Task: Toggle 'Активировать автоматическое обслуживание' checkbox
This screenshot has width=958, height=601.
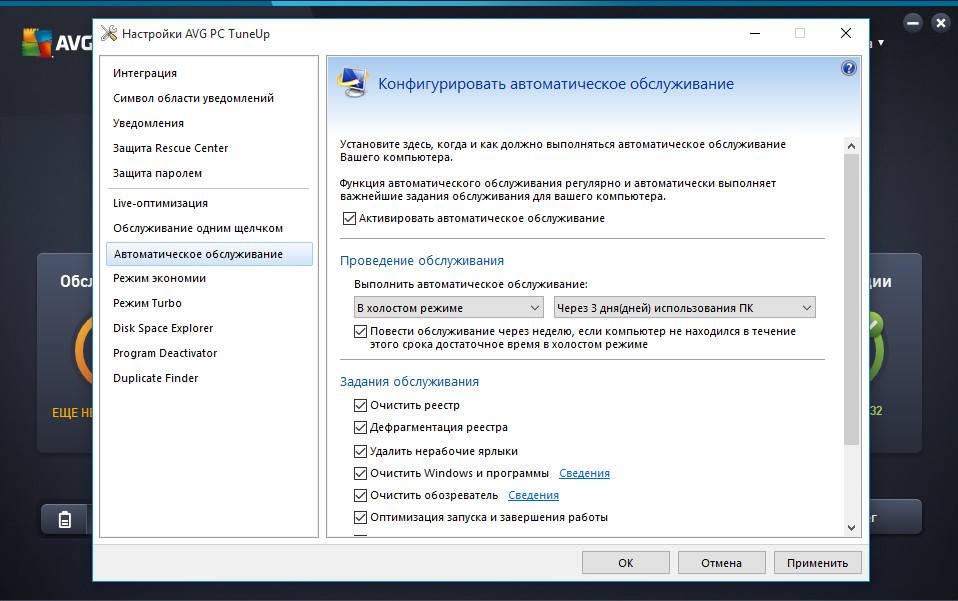Action: point(349,218)
